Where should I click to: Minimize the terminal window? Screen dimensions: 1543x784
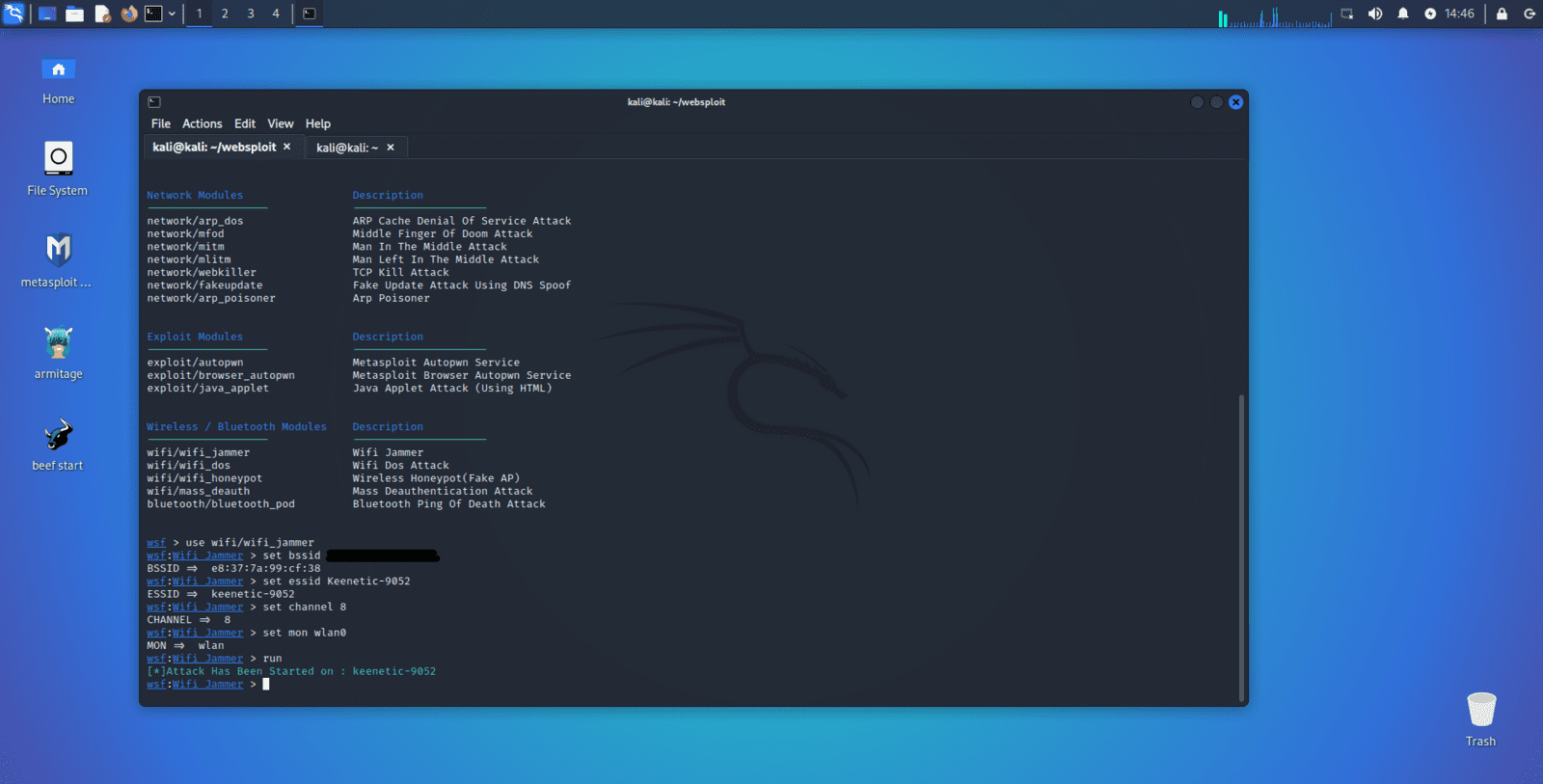pos(1197,102)
